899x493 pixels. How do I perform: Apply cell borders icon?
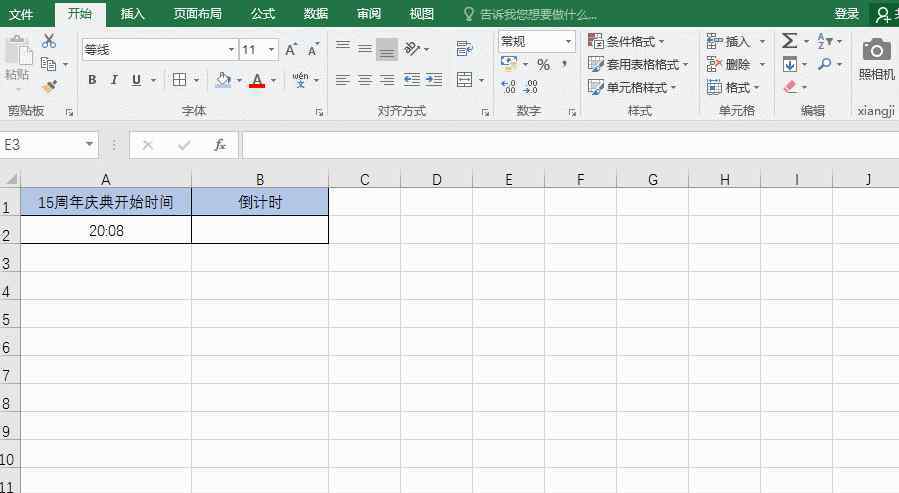(179, 80)
